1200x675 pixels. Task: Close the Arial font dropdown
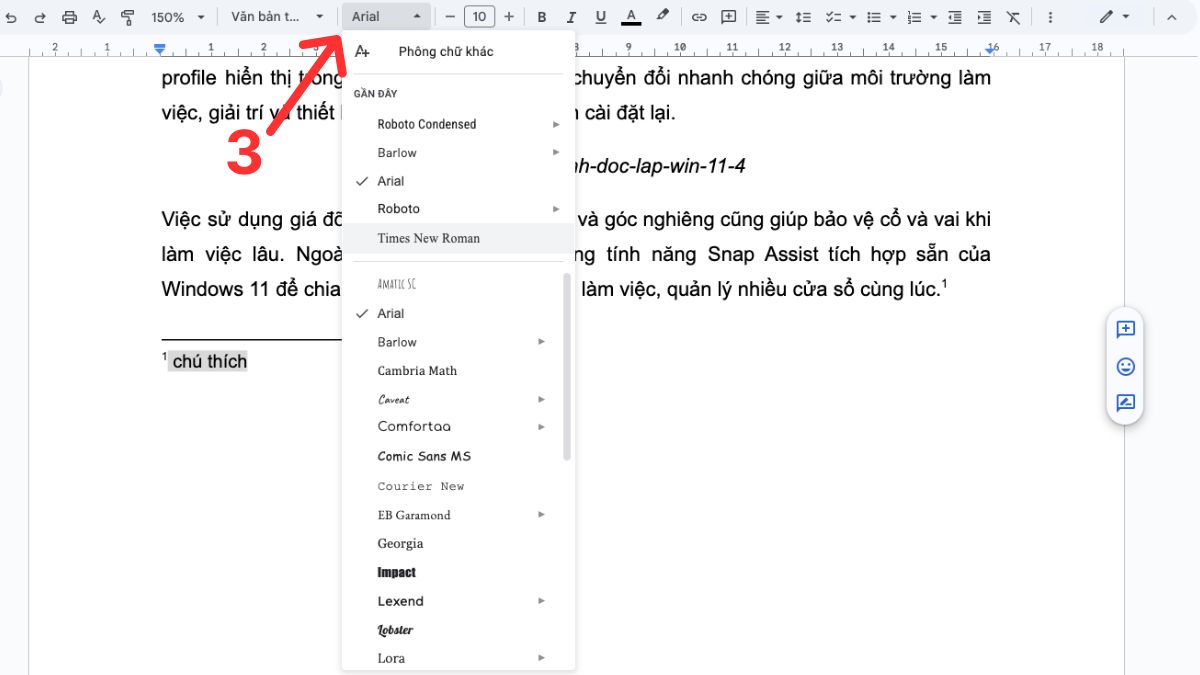coord(387,17)
